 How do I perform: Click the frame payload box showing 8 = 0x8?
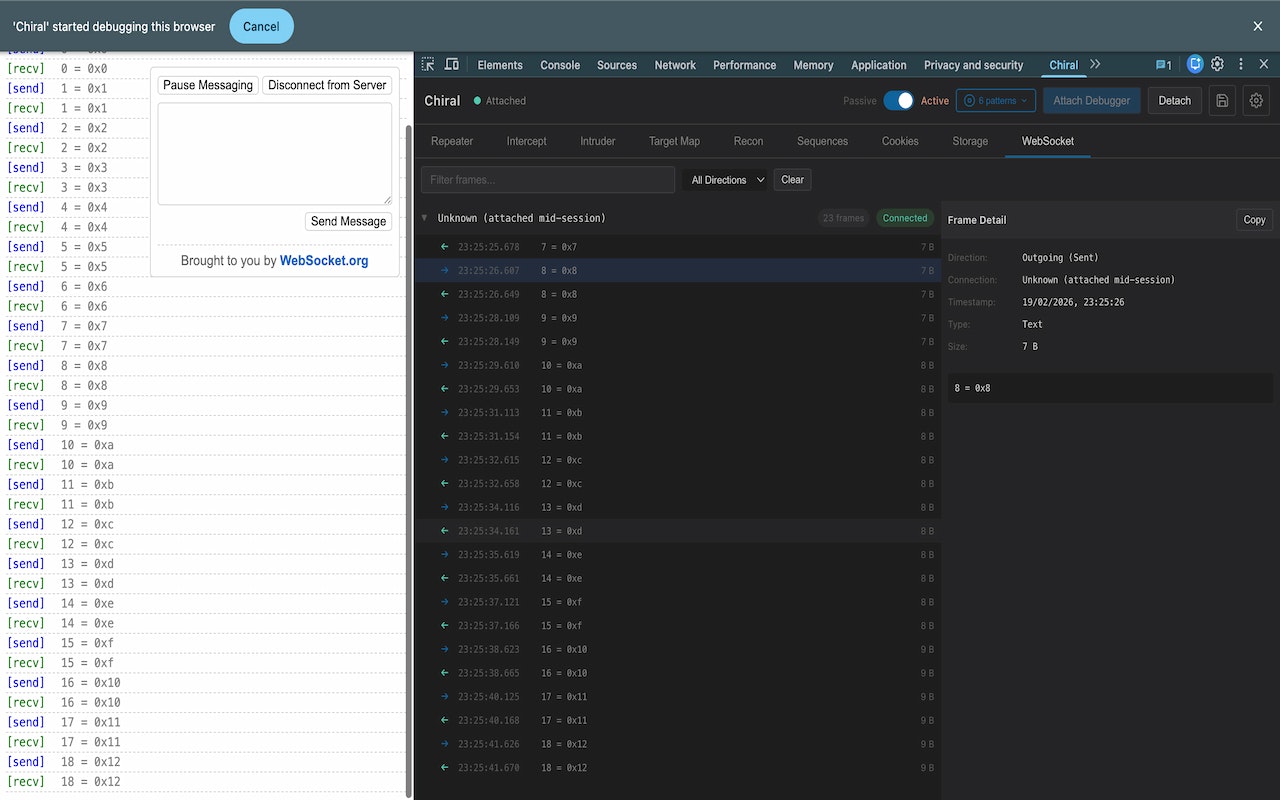tap(1111, 388)
